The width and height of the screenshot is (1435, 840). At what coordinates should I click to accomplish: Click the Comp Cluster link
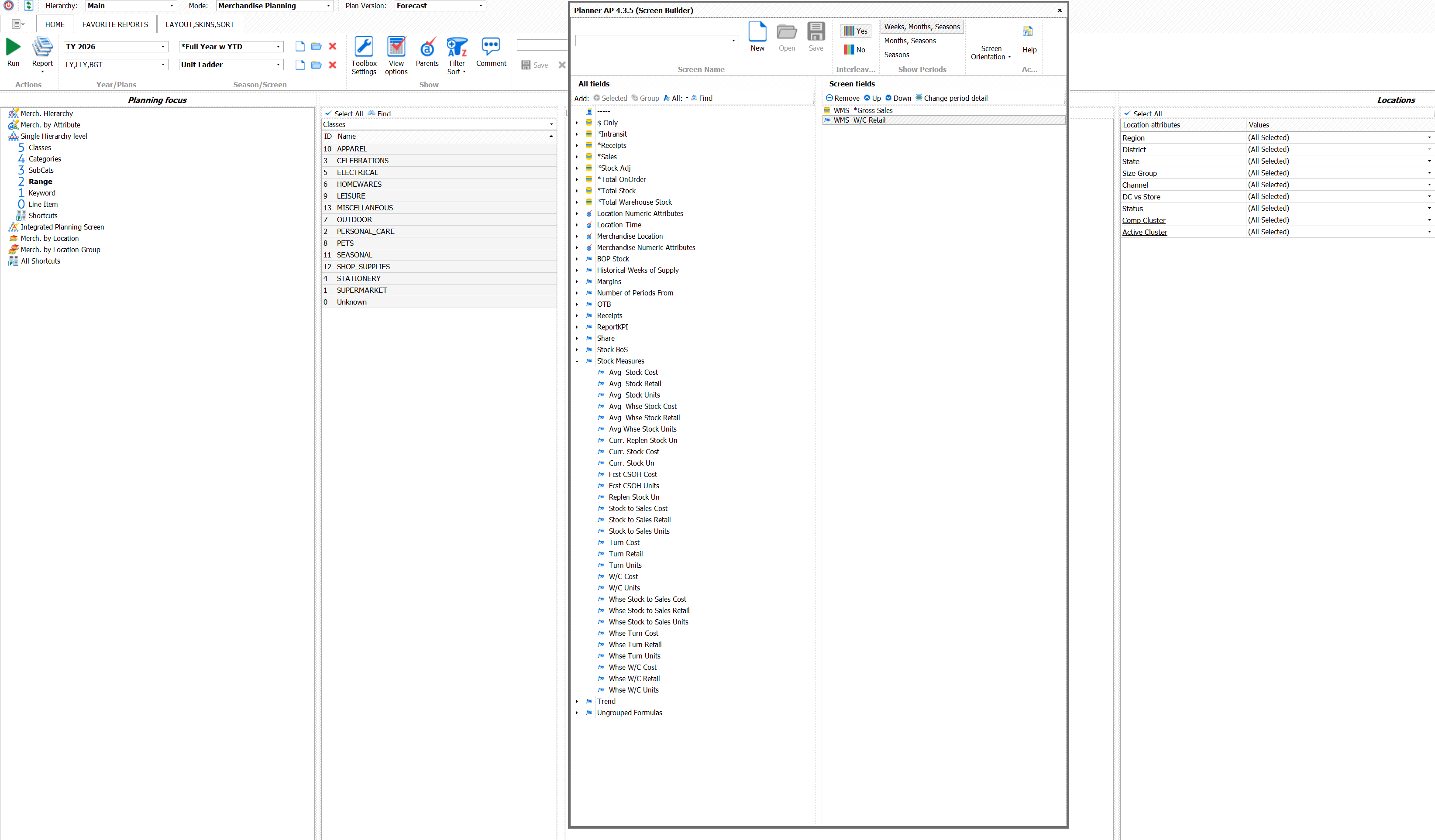[1143, 220]
